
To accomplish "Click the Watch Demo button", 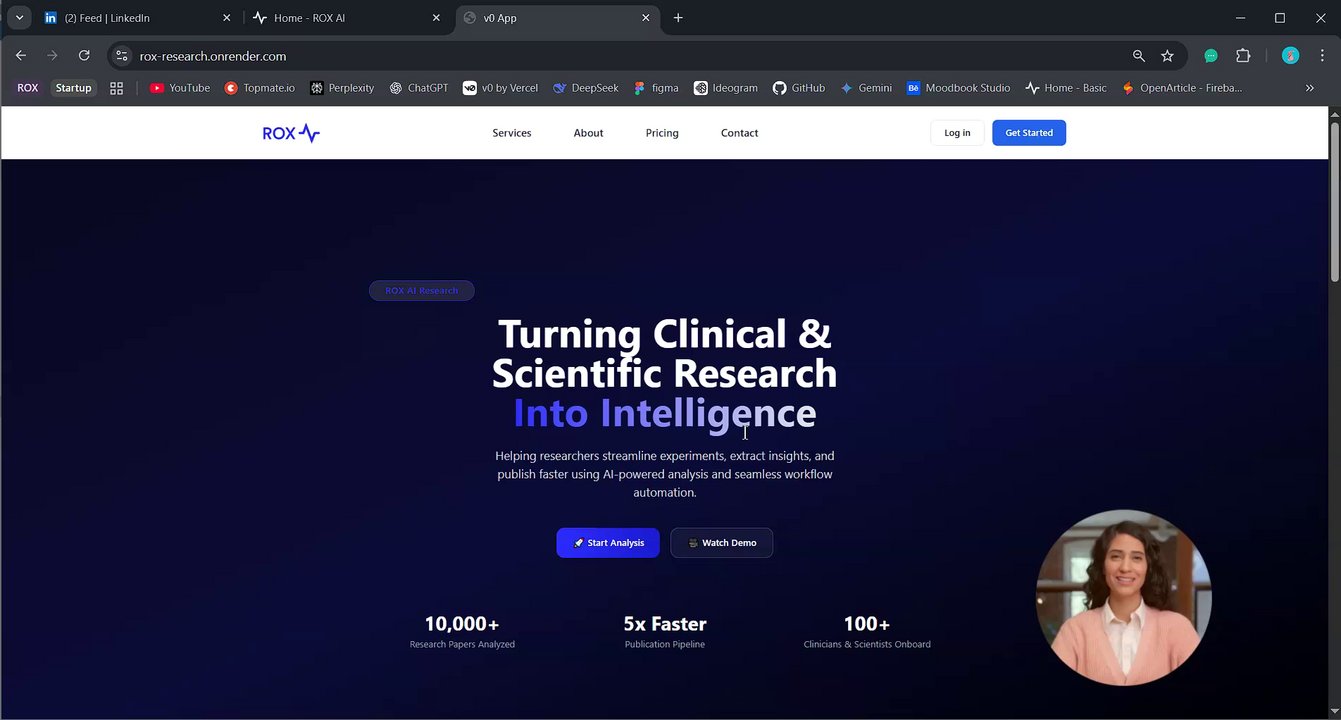I will pyautogui.click(x=721, y=543).
